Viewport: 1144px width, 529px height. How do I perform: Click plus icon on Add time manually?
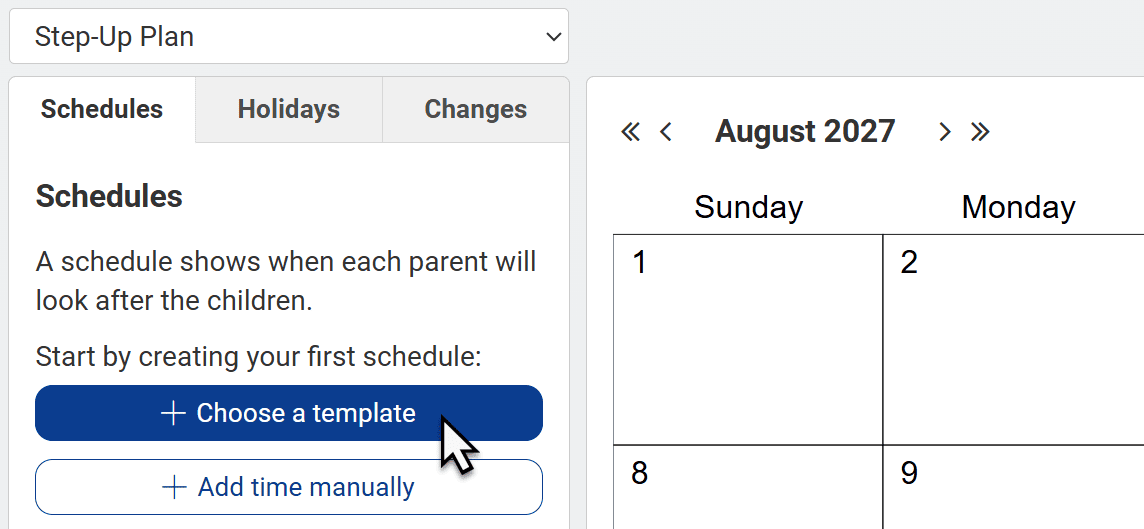pyautogui.click(x=174, y=487)
